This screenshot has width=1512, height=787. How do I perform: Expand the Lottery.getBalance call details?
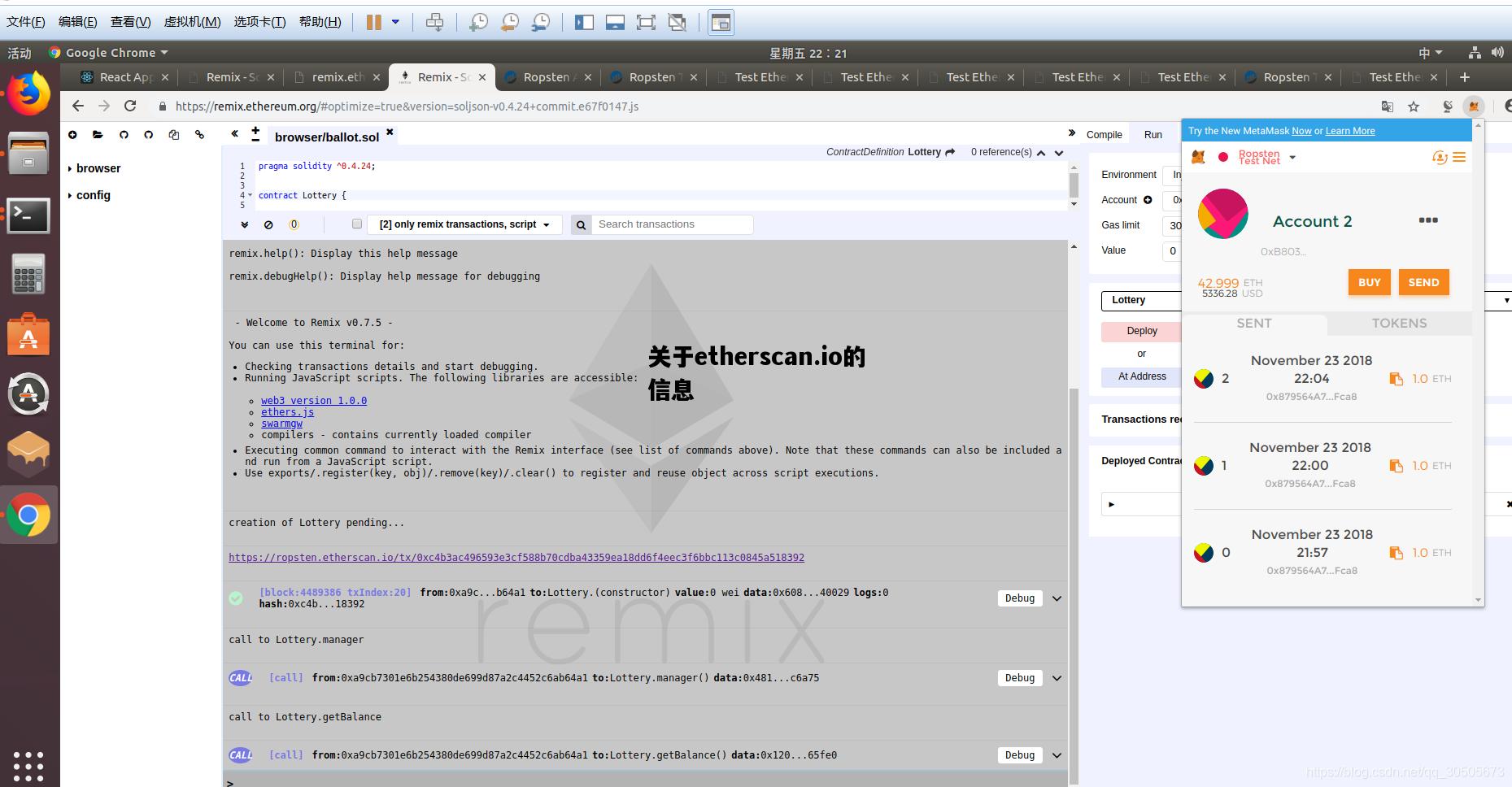click(x=1057, y=755)
